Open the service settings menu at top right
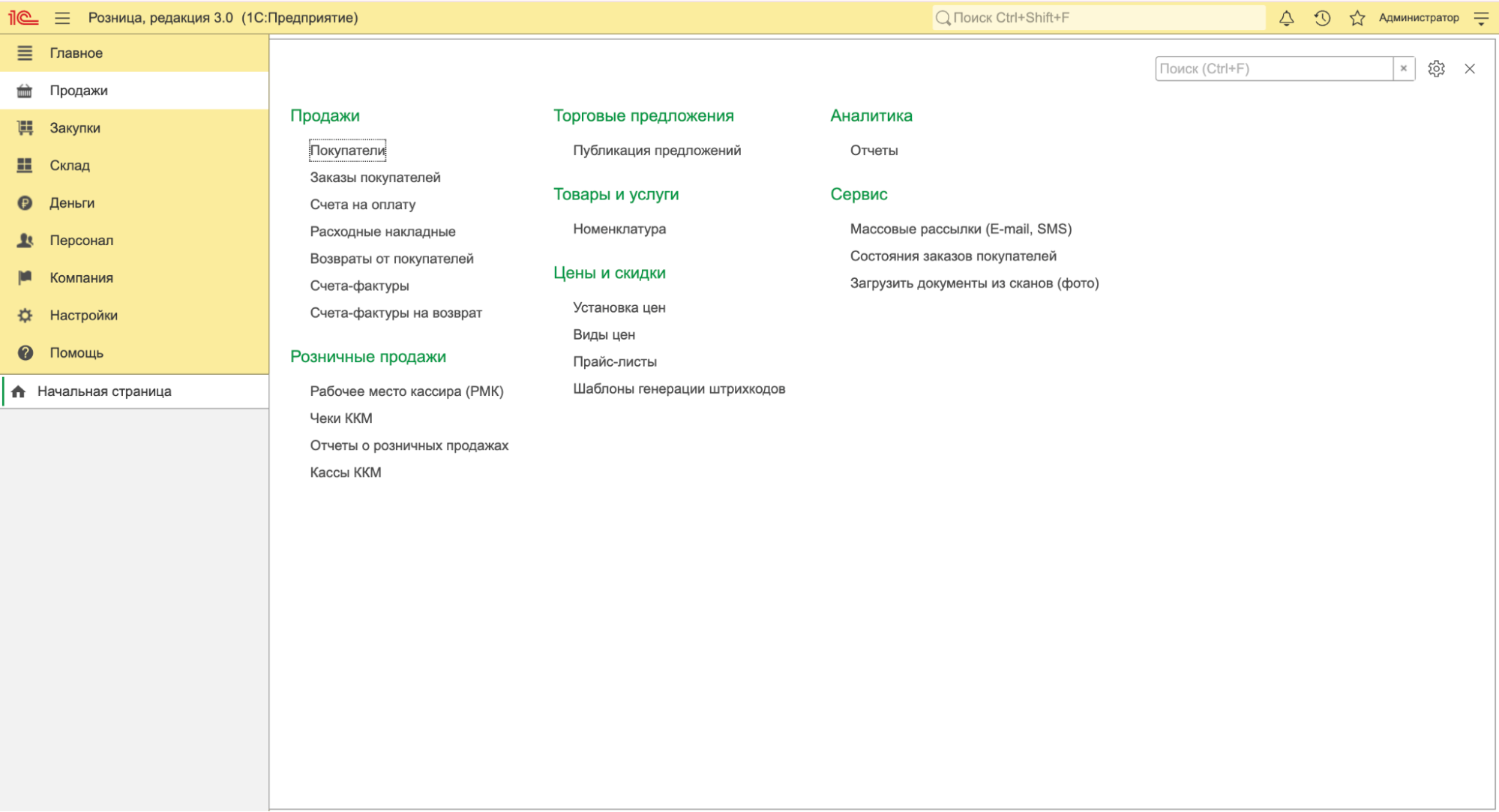This screenshot has width=1499, height=812. pos(1481,18)
